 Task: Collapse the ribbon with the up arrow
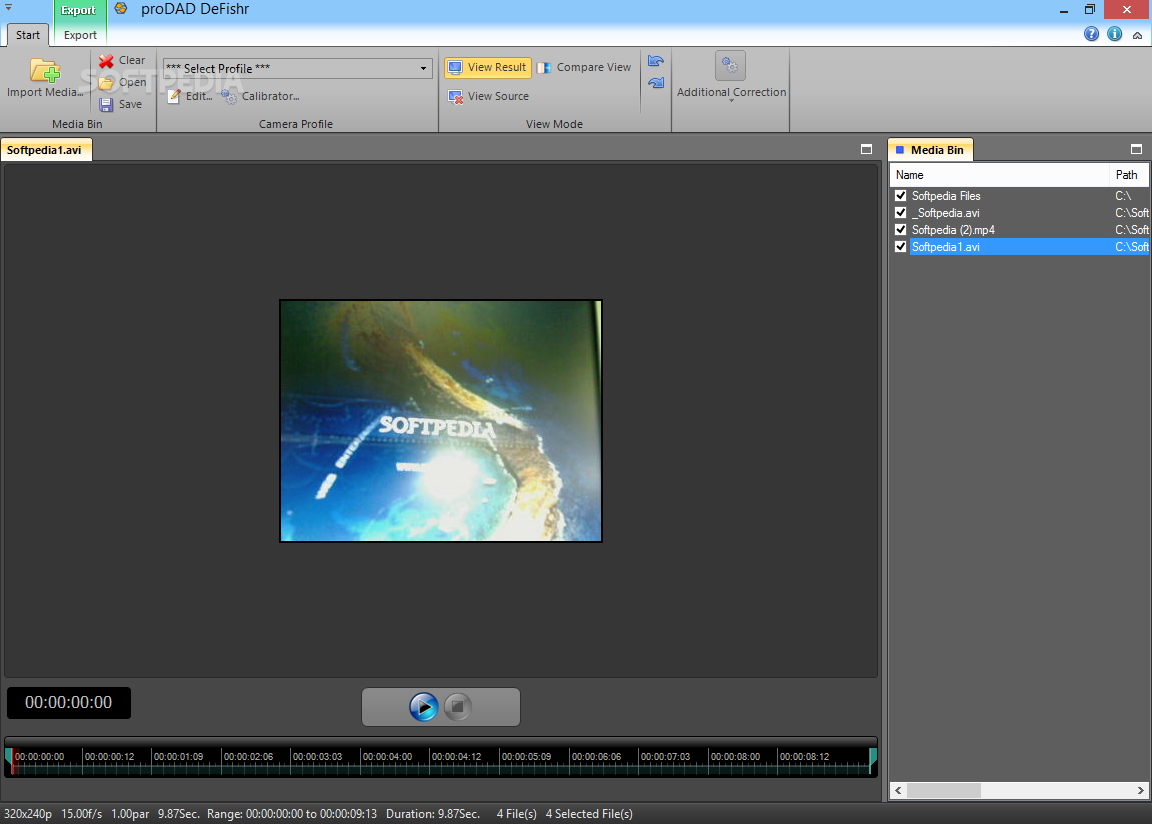point(1137,35)
